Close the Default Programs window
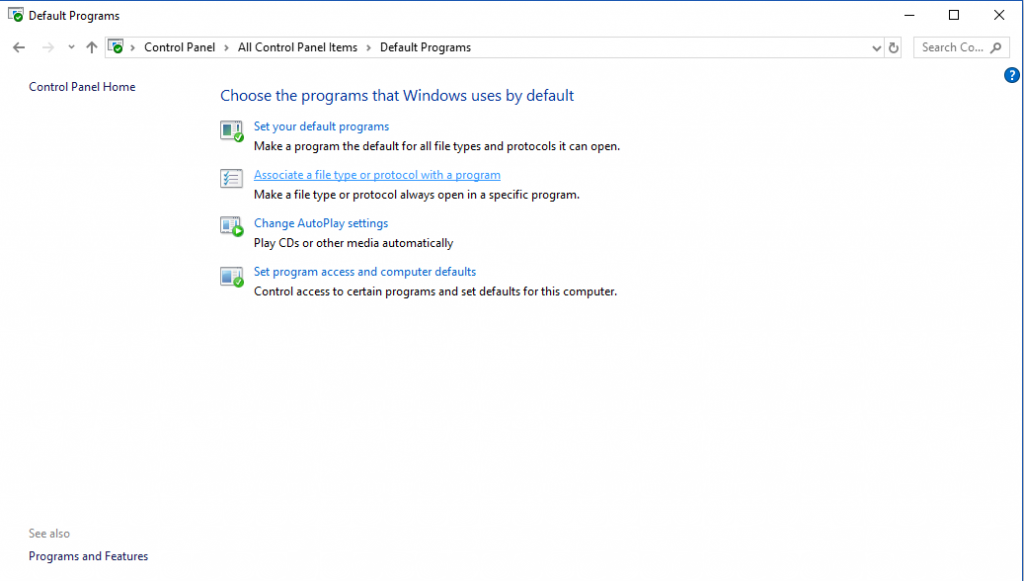This screenshot has height=581, width=1024. (999, 15)
